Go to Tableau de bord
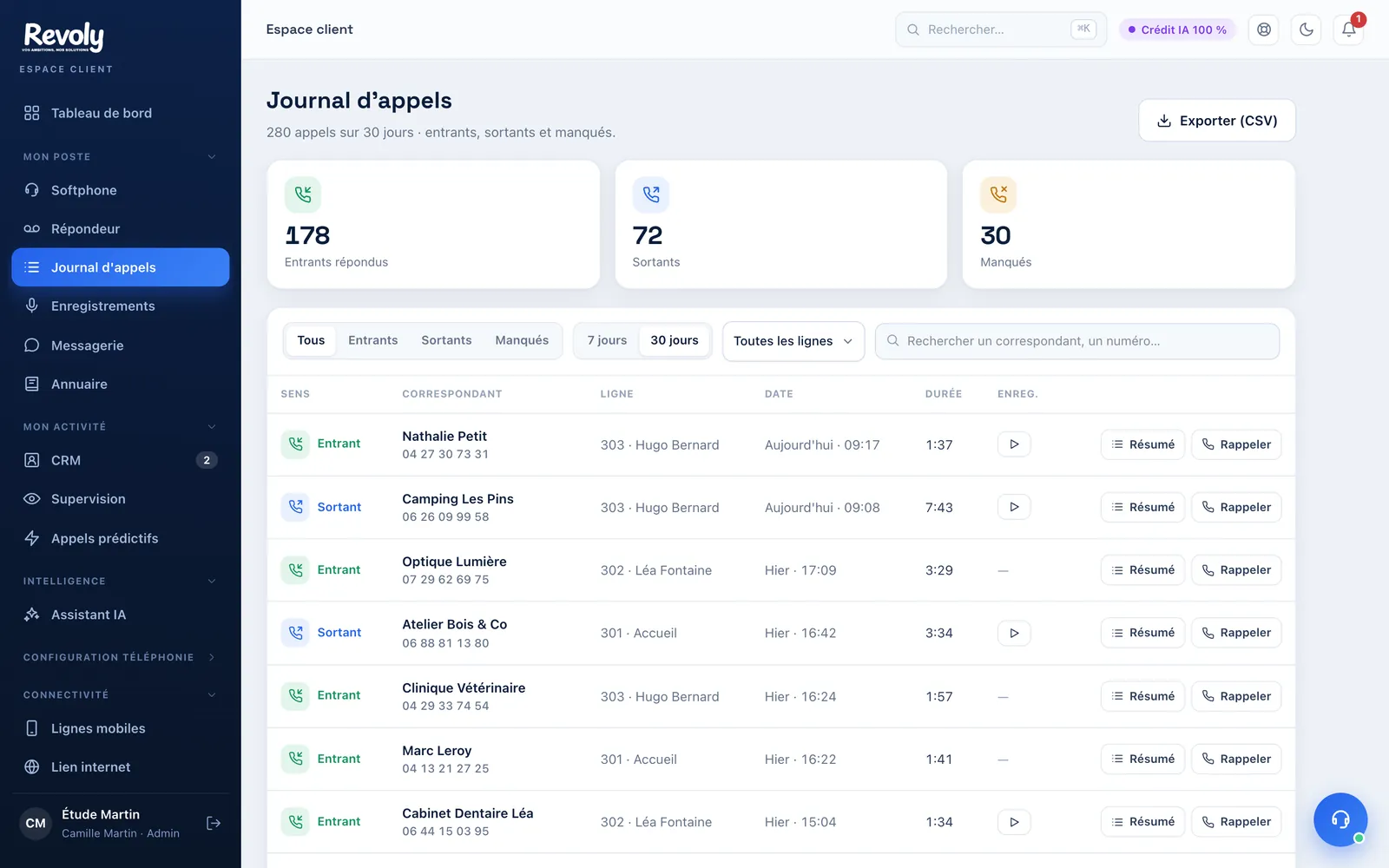 point(121,113)
